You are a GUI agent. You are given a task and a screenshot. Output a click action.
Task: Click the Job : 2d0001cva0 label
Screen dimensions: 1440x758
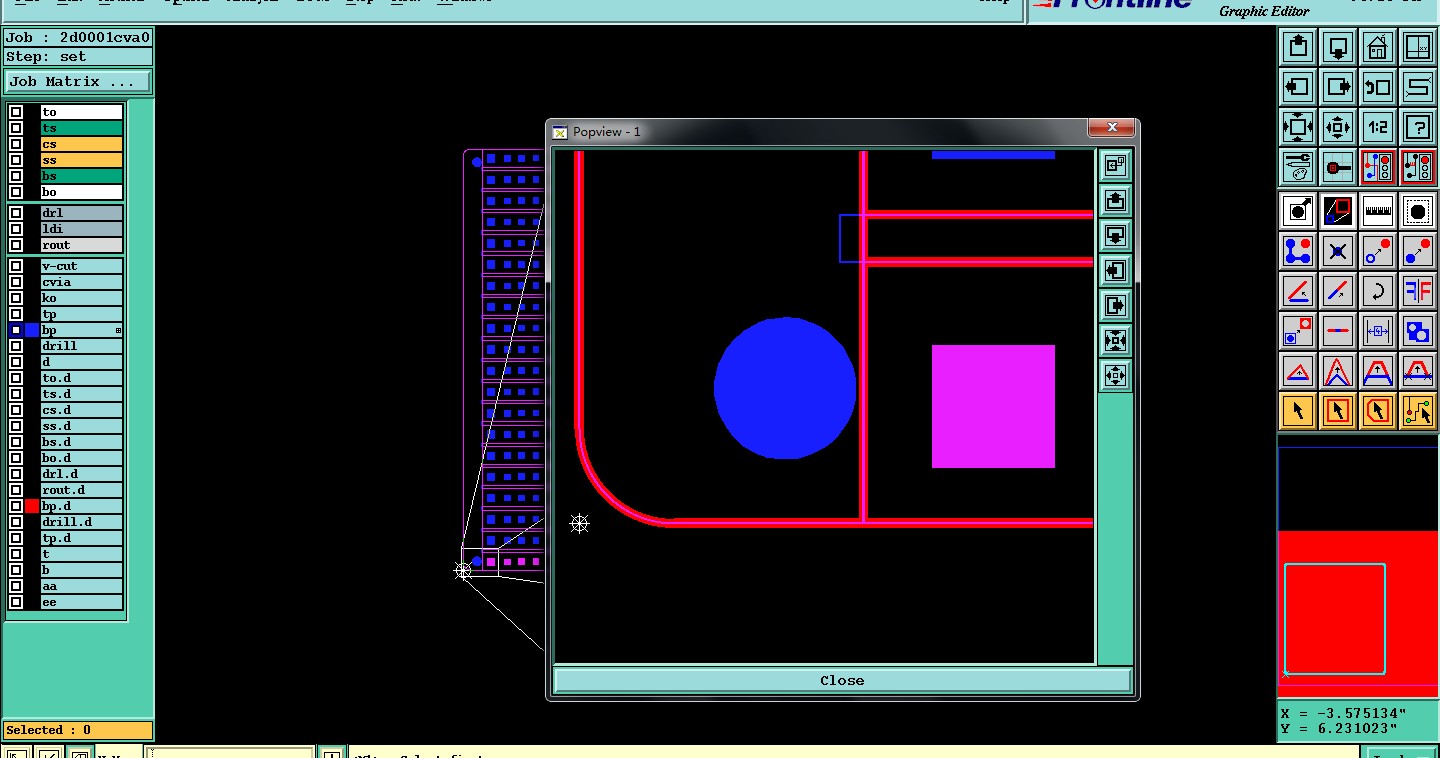point(78,38)
